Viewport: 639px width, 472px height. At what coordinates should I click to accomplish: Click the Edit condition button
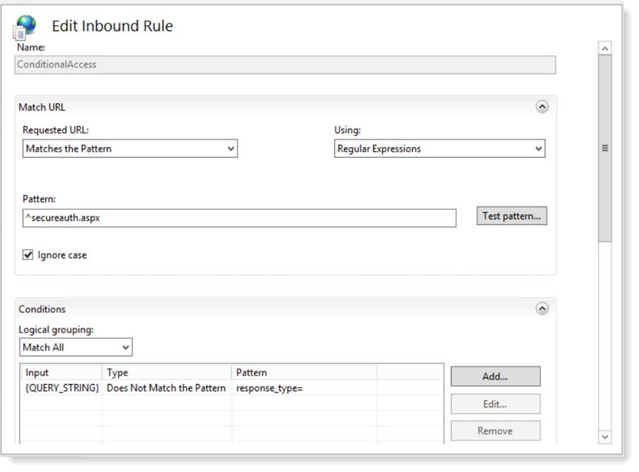click(495, 404)
